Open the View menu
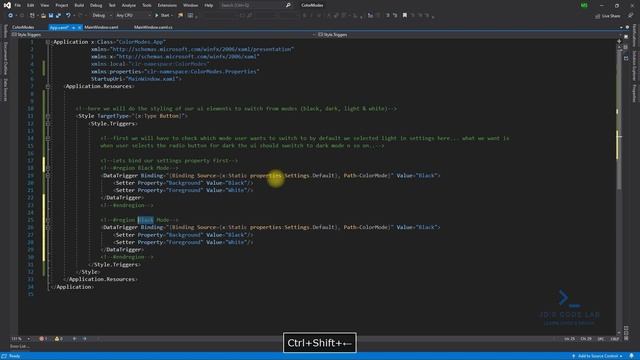The image size is (640, 360). [44, 5]
